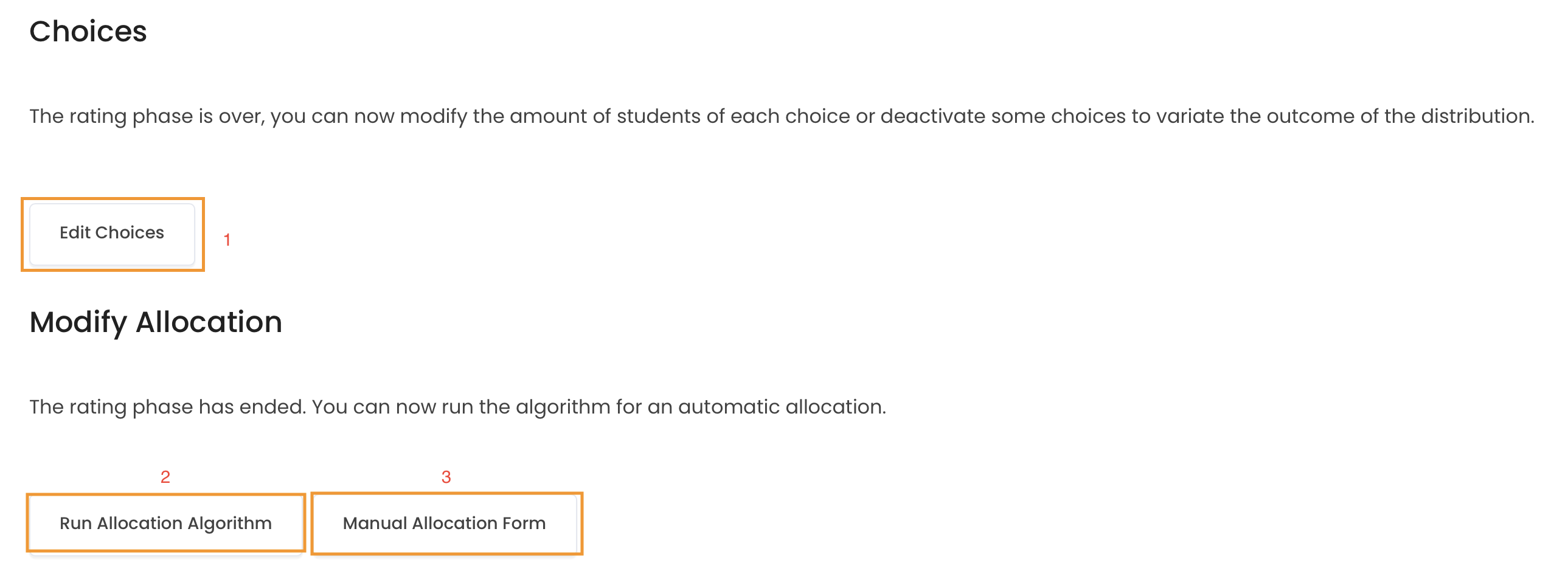Select the Choices section heading
The width and height of the screenshot is (1568, 568).
point(88,31)
